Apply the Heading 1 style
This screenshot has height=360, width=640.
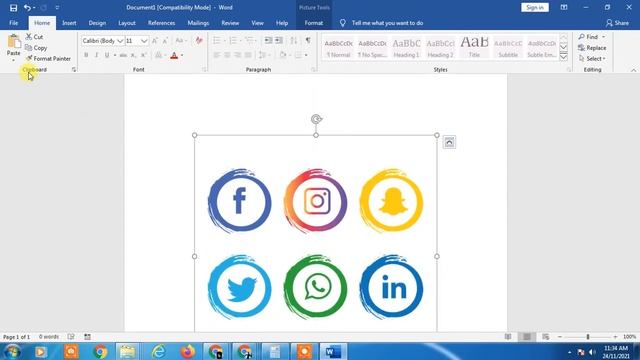[x=406, y=47]
